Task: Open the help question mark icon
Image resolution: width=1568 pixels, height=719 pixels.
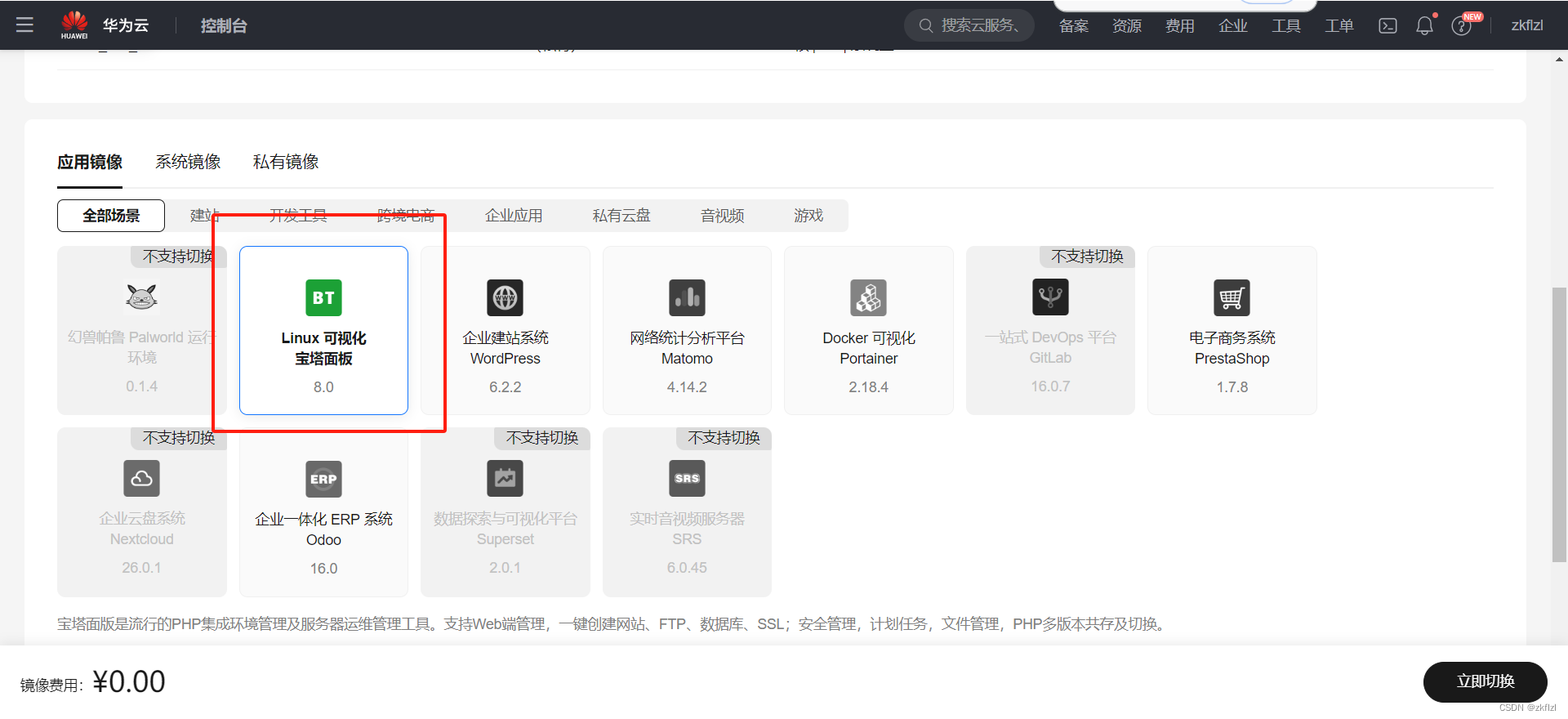Action: point(1461,26)
